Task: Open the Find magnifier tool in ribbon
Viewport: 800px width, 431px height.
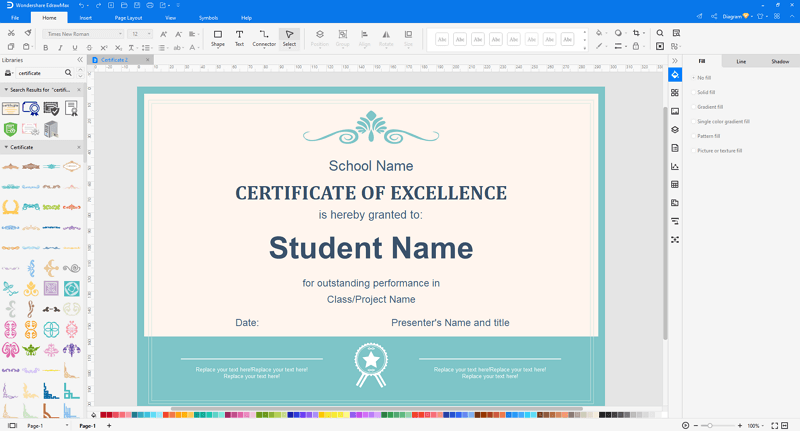Action: click(660, 33)
